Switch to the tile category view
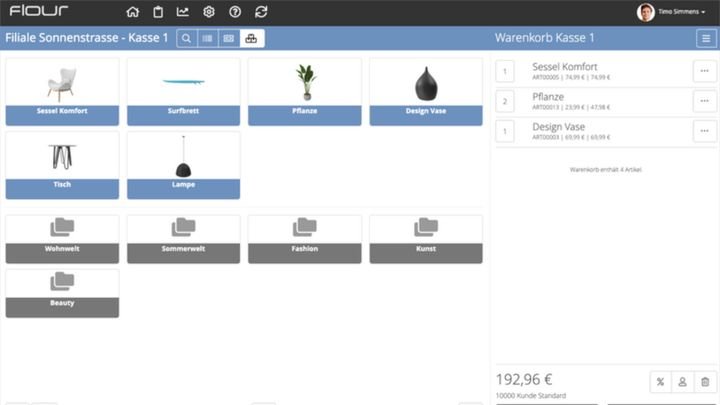720x405 pixels. coord(251,38)
